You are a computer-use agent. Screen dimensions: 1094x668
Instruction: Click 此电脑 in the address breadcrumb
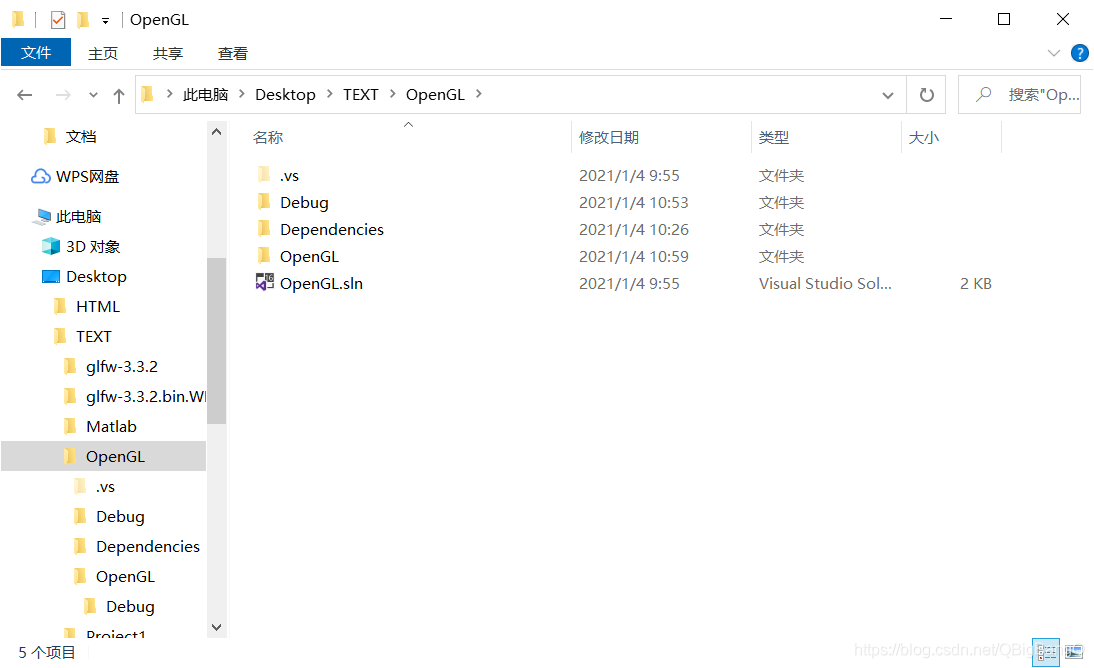coord(205,95)
